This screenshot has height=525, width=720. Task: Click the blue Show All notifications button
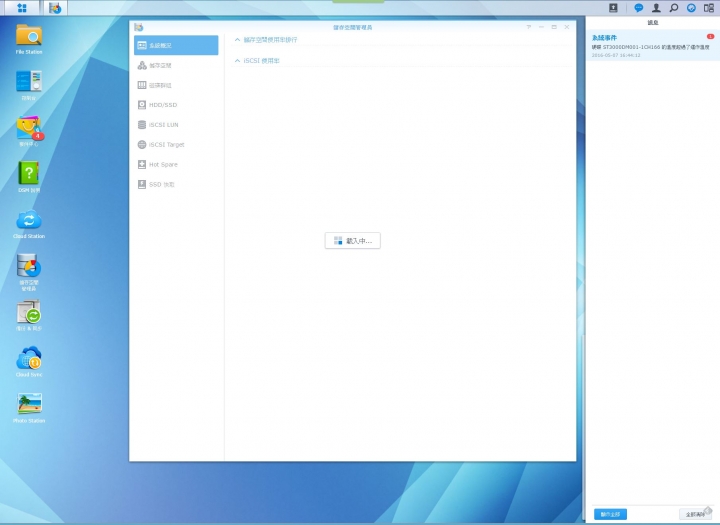(610, 514)
